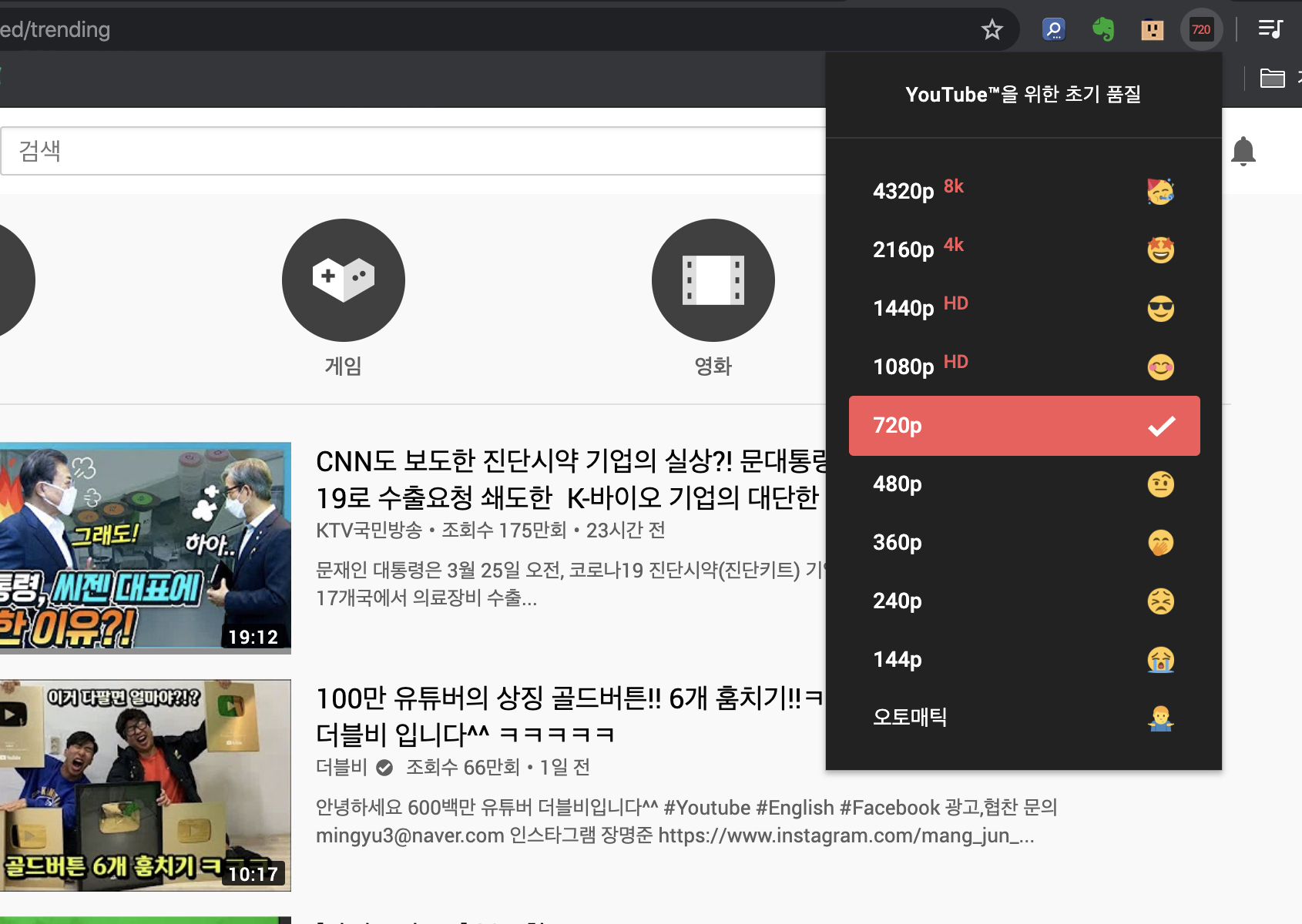Choose 1080p HD quality
The width and height of the screenshot is (1302, 924).
(x=1024, y=367)
